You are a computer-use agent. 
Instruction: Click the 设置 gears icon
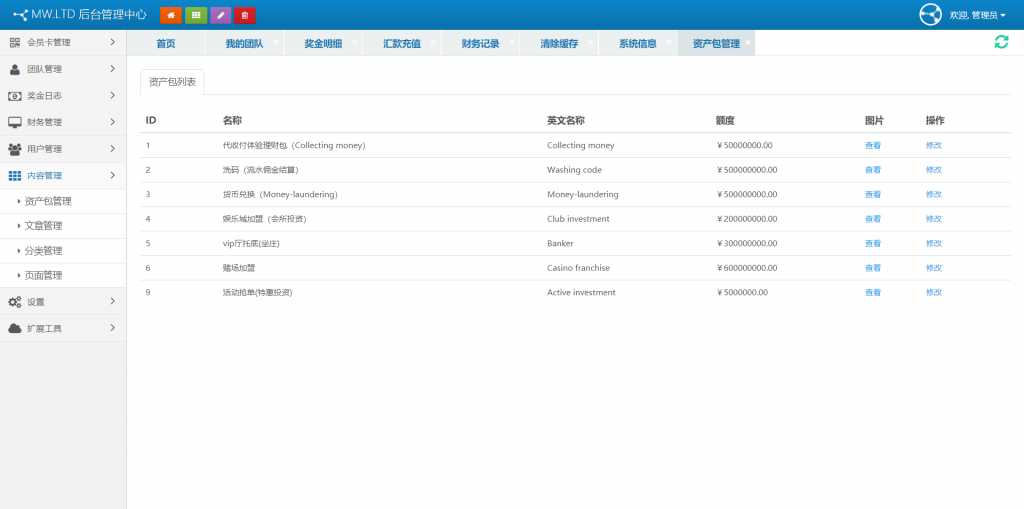point(14,302)
